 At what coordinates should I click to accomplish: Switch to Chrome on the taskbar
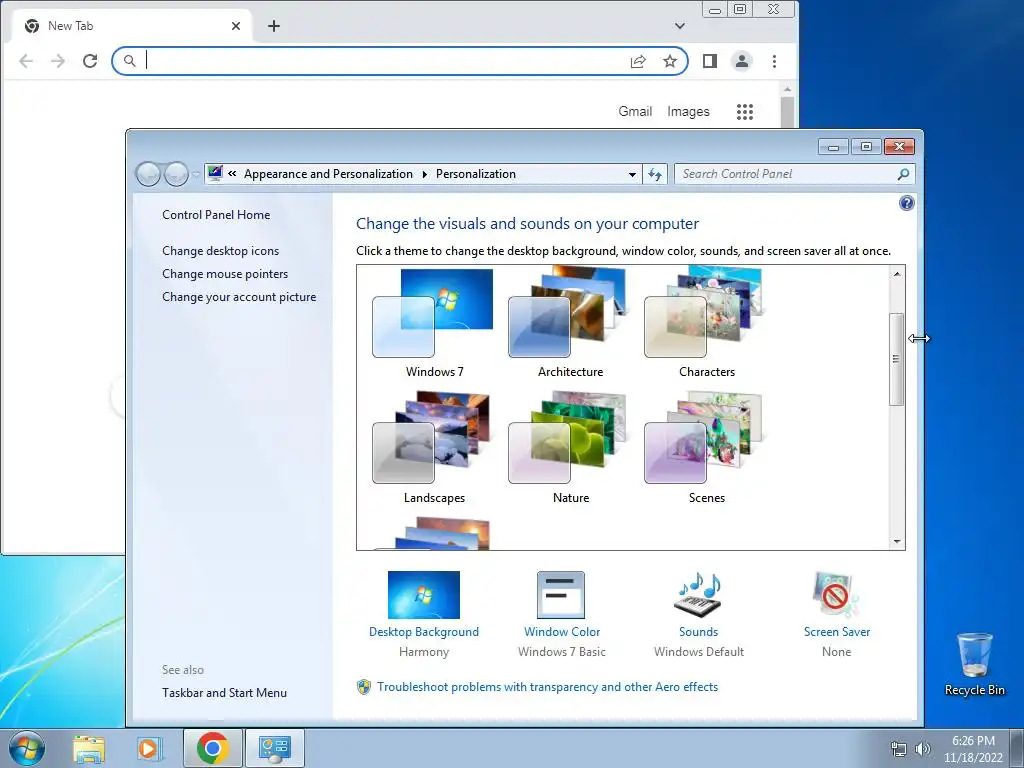212,748
